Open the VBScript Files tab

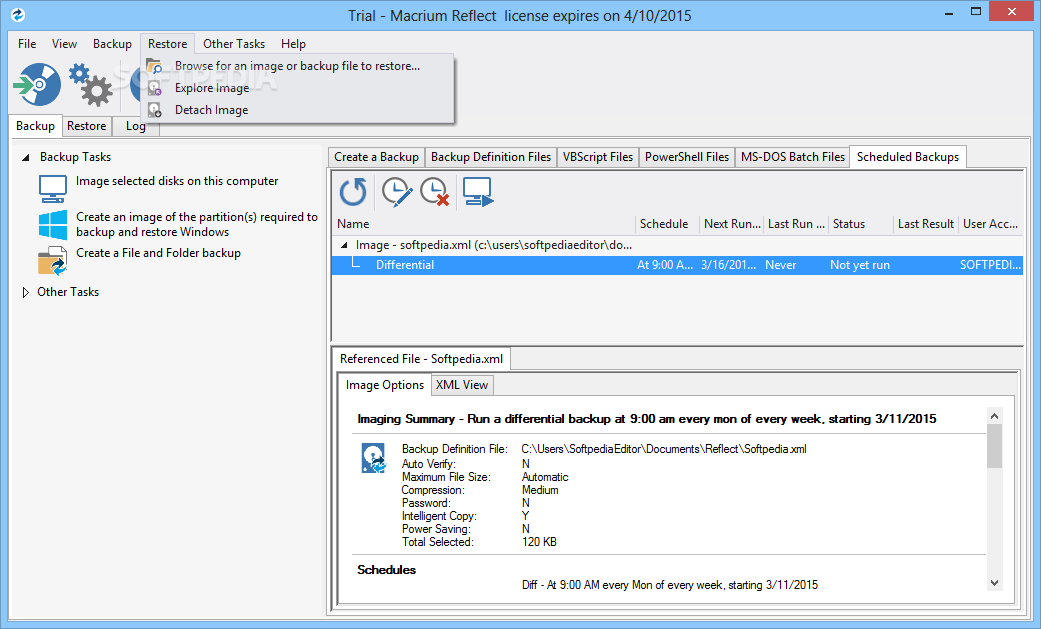598,157
